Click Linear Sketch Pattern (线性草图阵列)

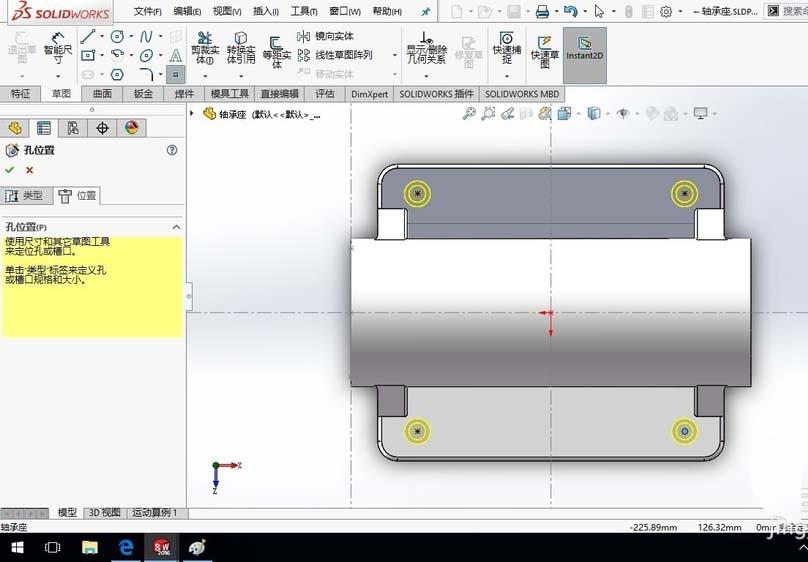pyautogui.click(x=335, y=55)
